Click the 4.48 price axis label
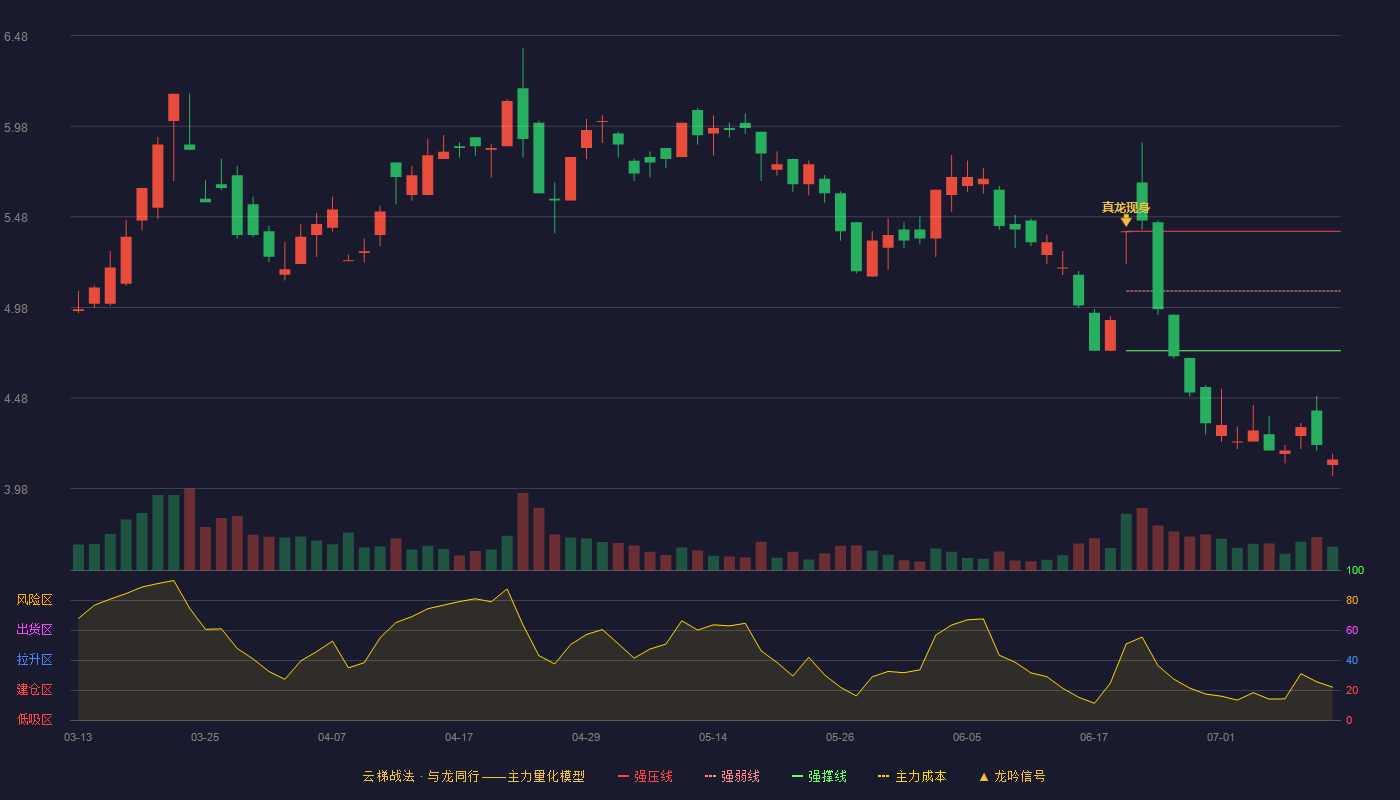This screenshot has height=800, width=1400. point(15,399)
